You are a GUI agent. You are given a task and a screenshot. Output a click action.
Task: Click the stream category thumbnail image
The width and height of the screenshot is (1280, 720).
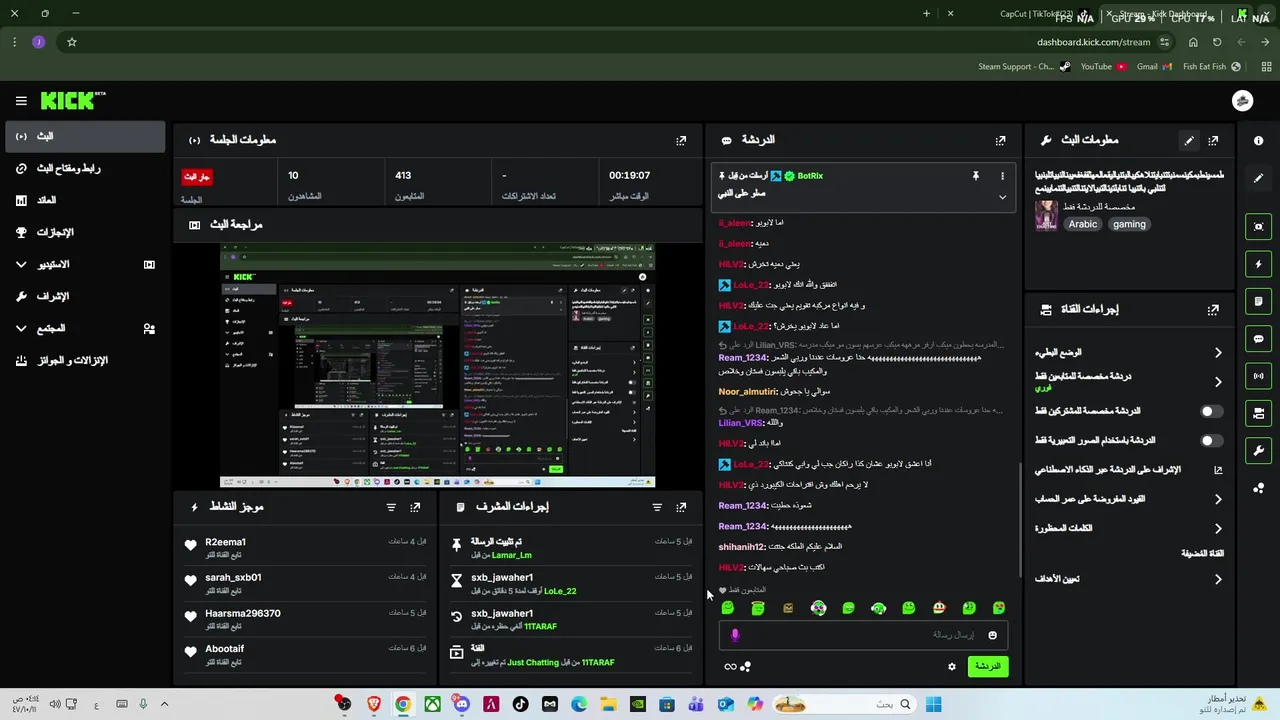point(1046,216)
